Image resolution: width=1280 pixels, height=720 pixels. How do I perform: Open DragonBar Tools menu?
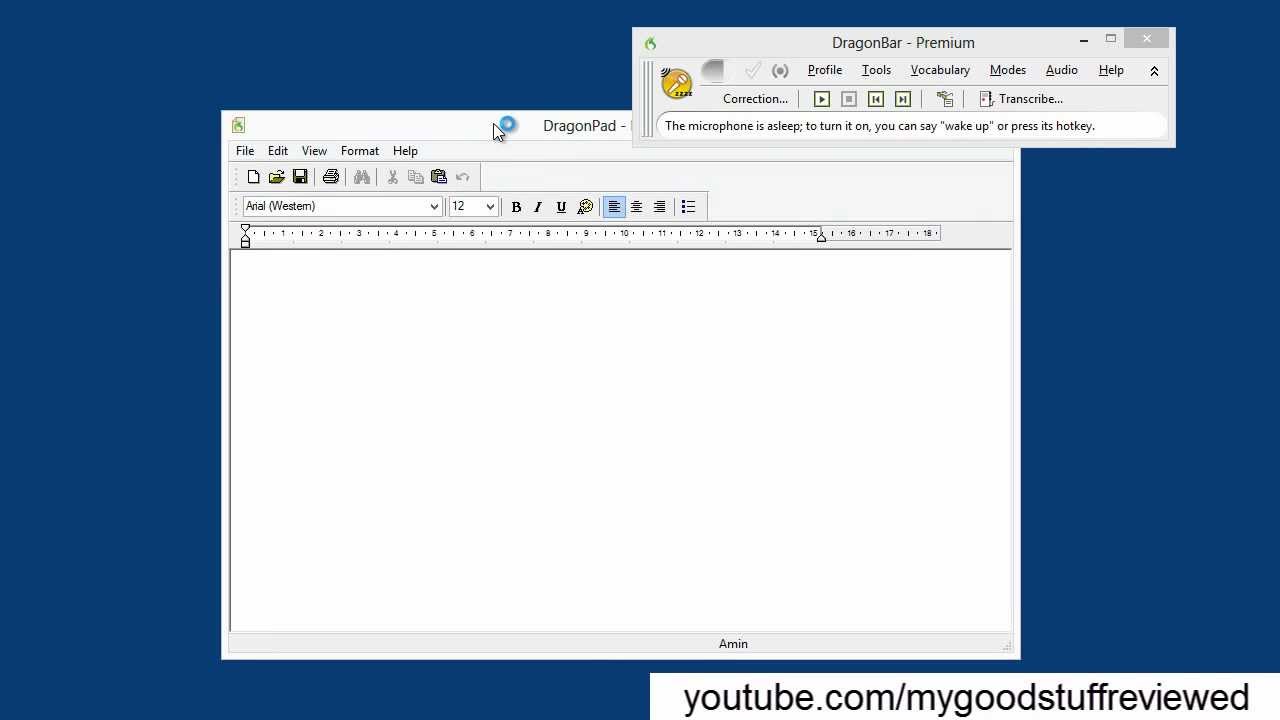pyautogui.click(x=876, y=70)
